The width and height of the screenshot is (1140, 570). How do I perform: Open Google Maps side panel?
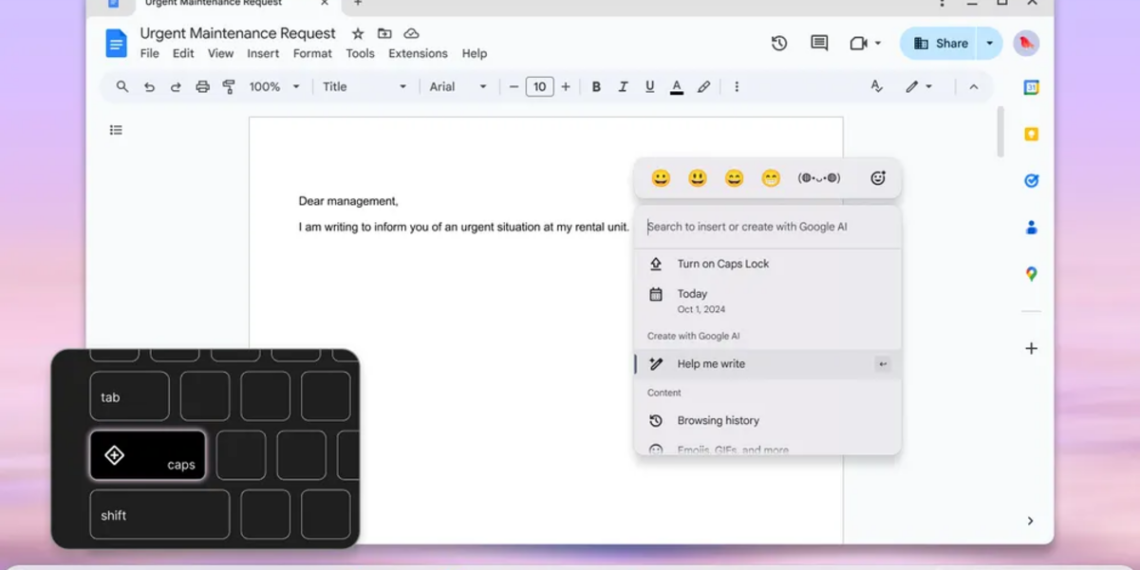(1031, 274)
